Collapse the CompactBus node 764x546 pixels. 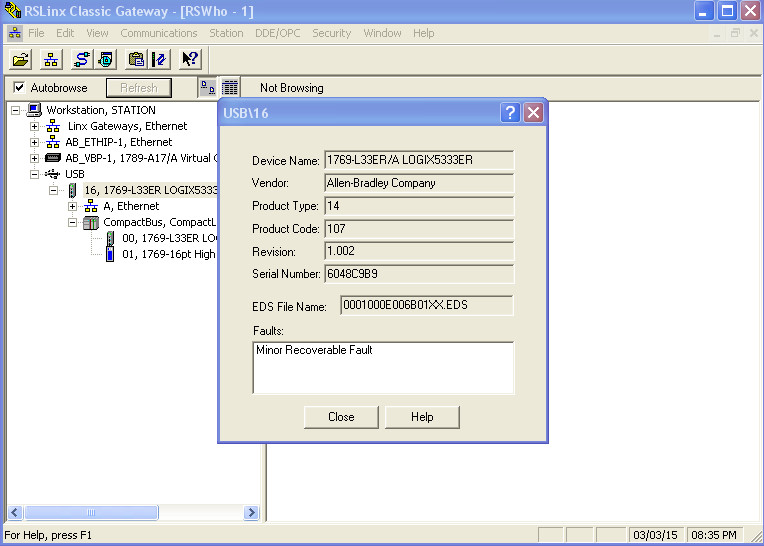73,223
